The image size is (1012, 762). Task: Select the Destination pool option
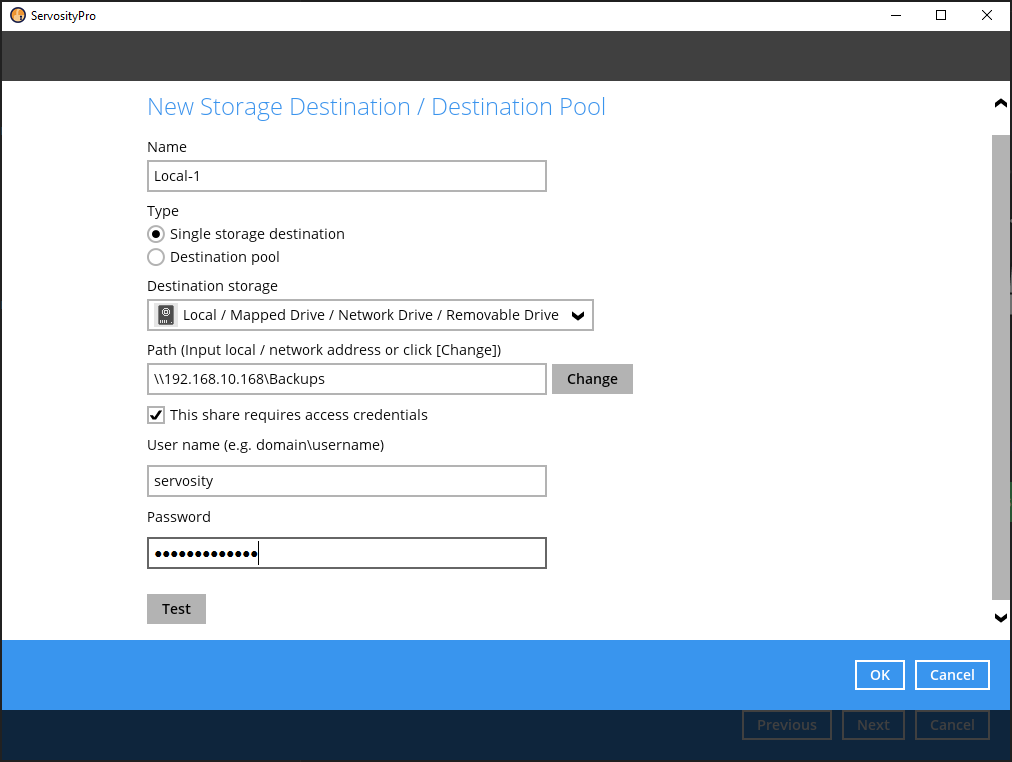(156, 256)
